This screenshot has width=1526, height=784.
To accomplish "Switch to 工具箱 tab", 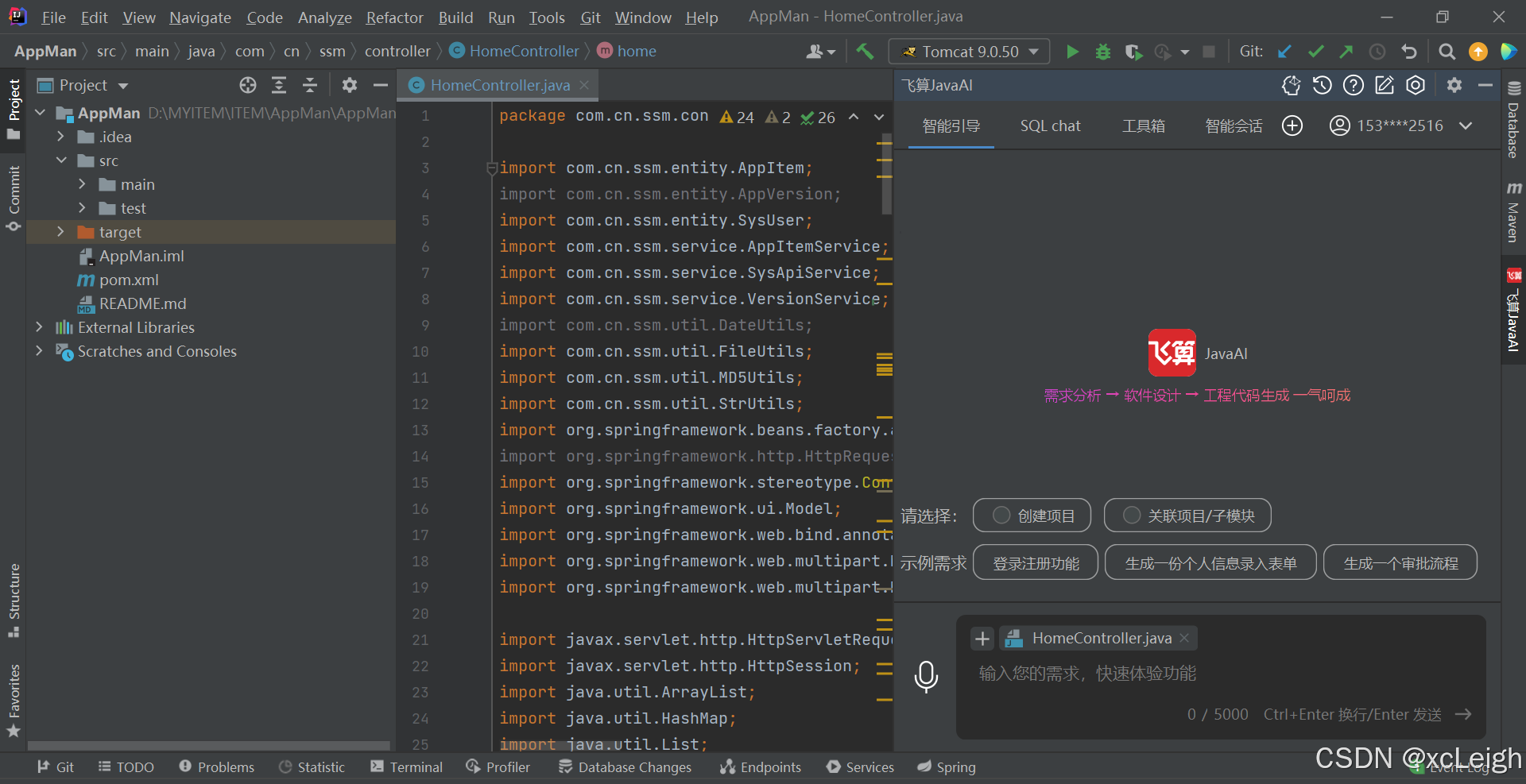I will click(x=1143, y=126).
